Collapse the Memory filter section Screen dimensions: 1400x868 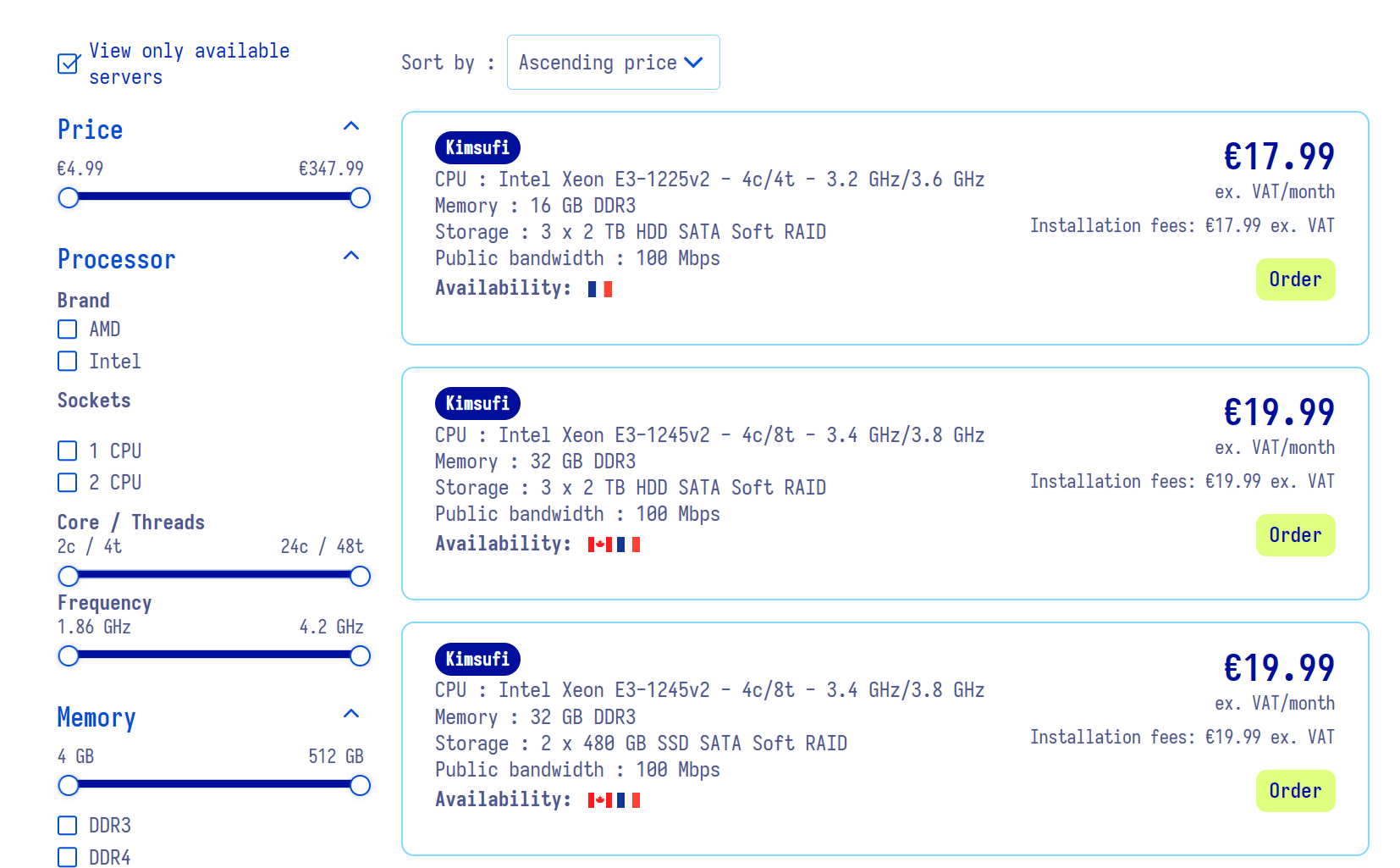point(351,715)
